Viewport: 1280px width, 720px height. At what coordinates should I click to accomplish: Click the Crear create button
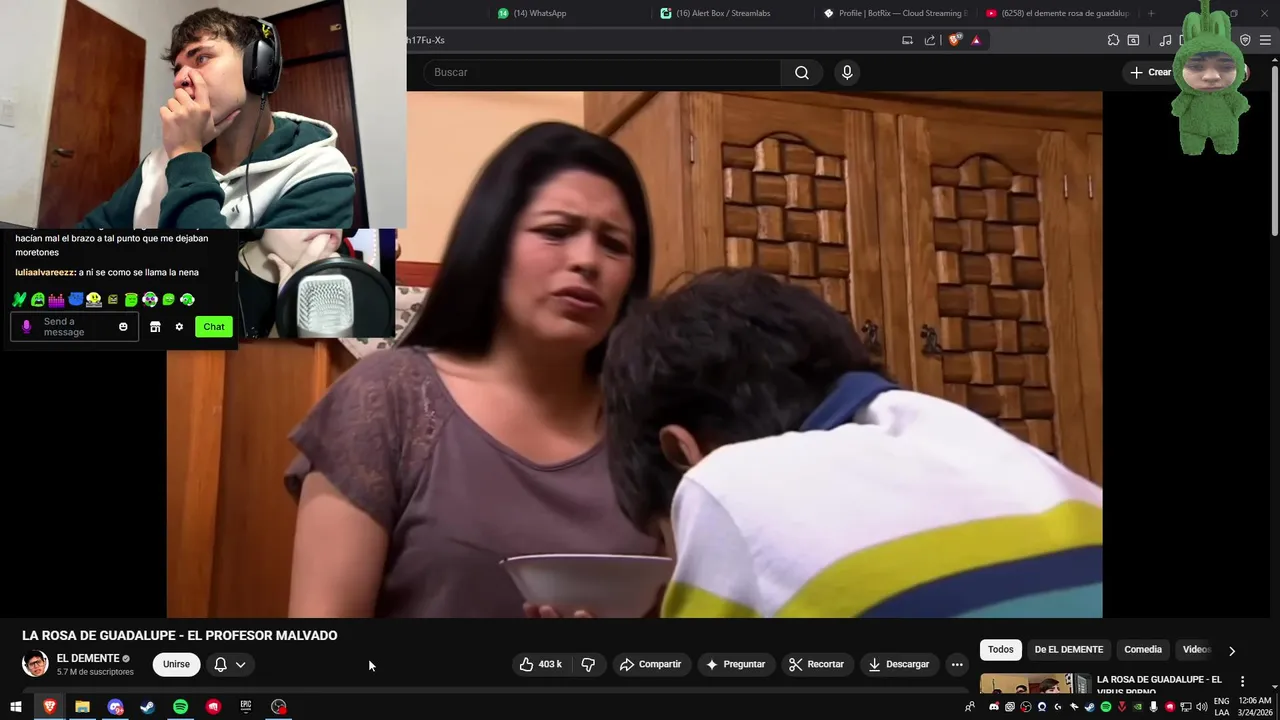click(1150, 72)
